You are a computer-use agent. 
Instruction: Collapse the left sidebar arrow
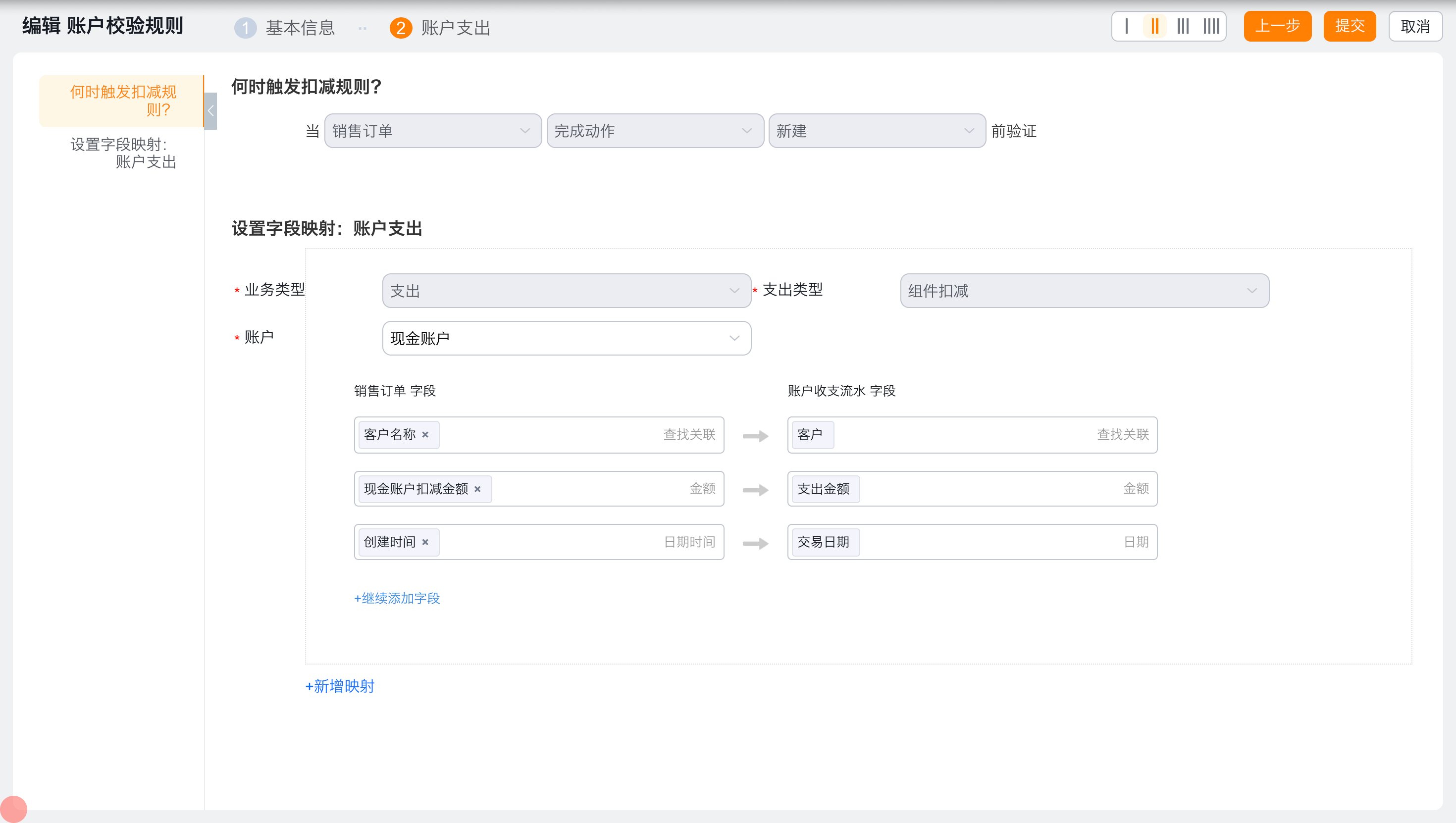[x=210, y=111]
